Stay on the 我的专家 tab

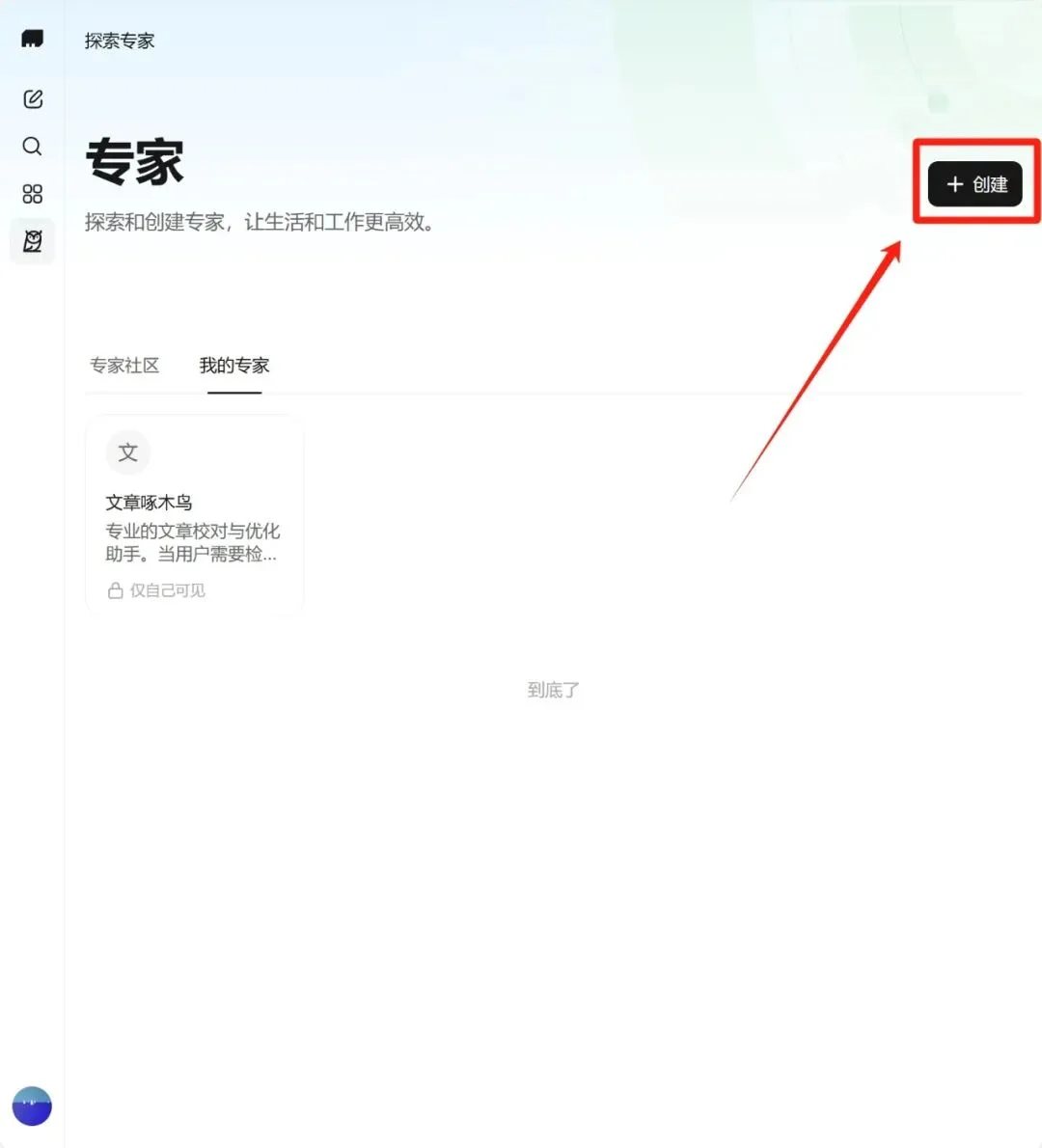[233, 365]
